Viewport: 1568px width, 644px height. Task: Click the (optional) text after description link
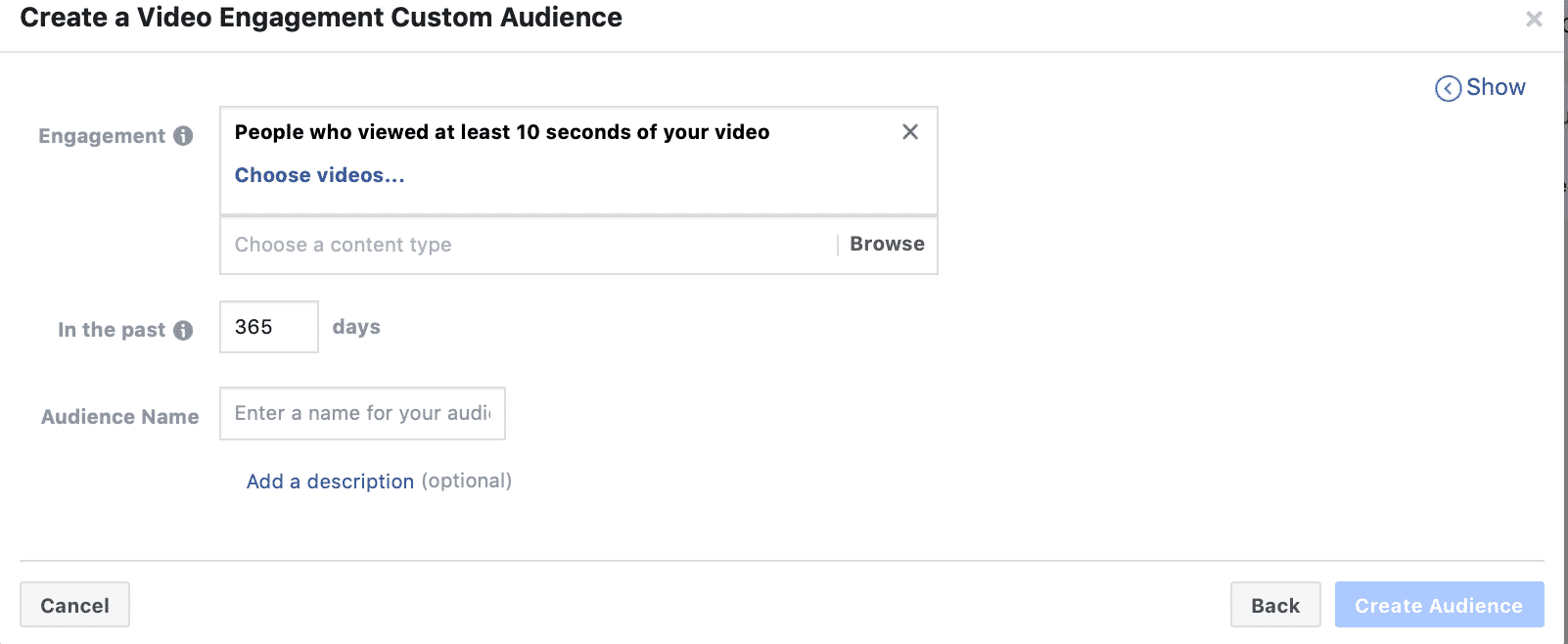click(x=467, y=481)
